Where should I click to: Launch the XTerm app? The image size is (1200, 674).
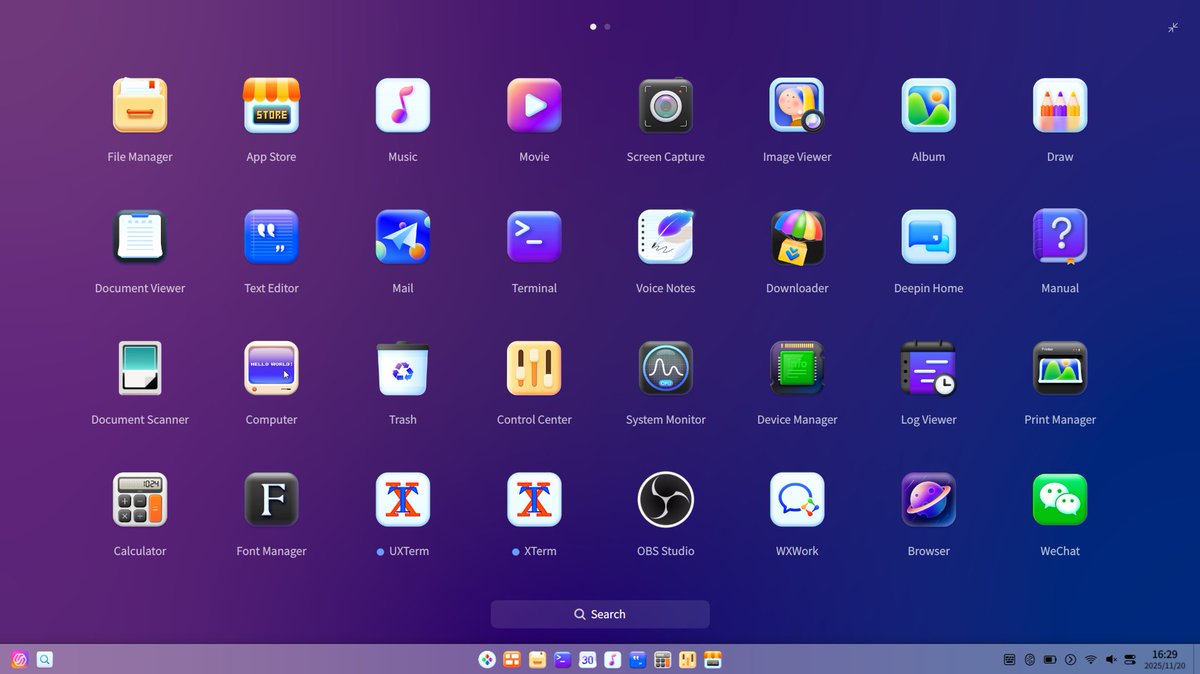pyautogui.click(x=534, y=499)
